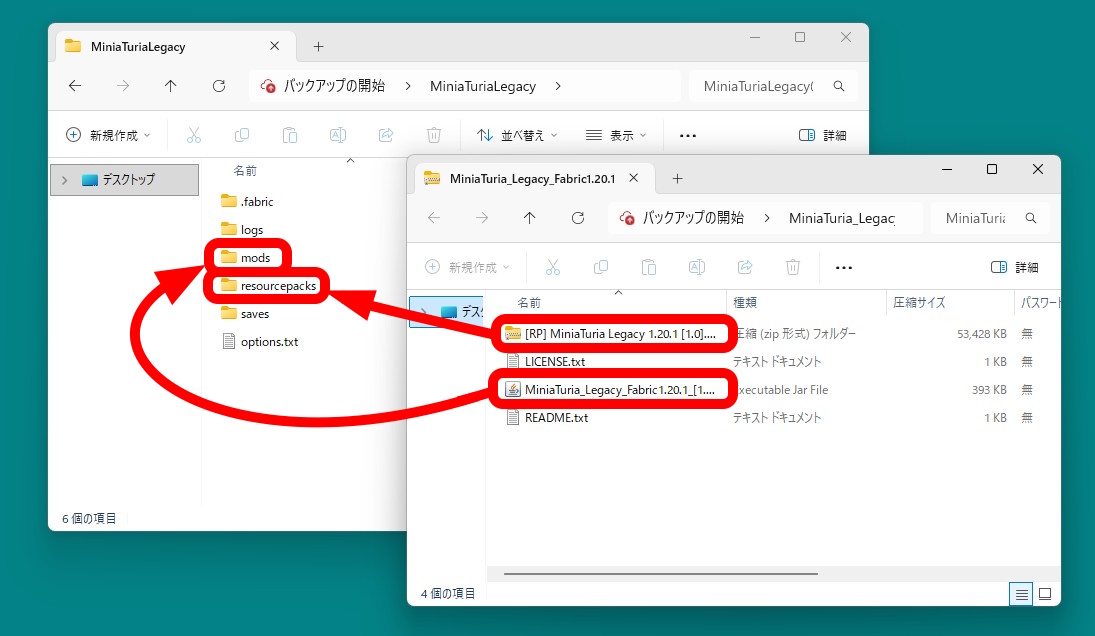Open a new tab in MiniaTuriaLegacy window
Image resolution: width=1095 pixels, height=636 pixels.
point(318,46)
